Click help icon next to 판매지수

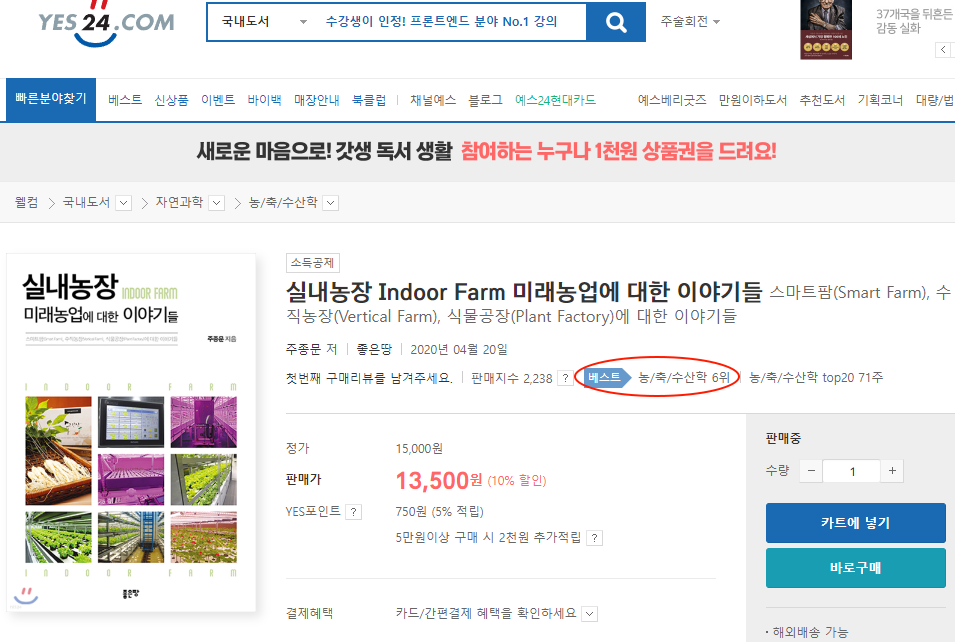tap(565, 378)
